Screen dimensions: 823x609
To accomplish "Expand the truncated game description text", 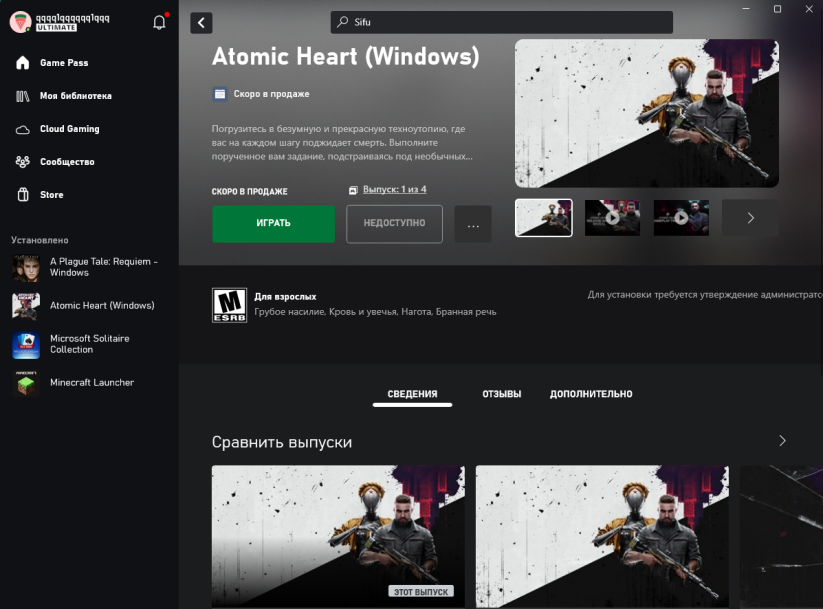I will tap(342, 143).
